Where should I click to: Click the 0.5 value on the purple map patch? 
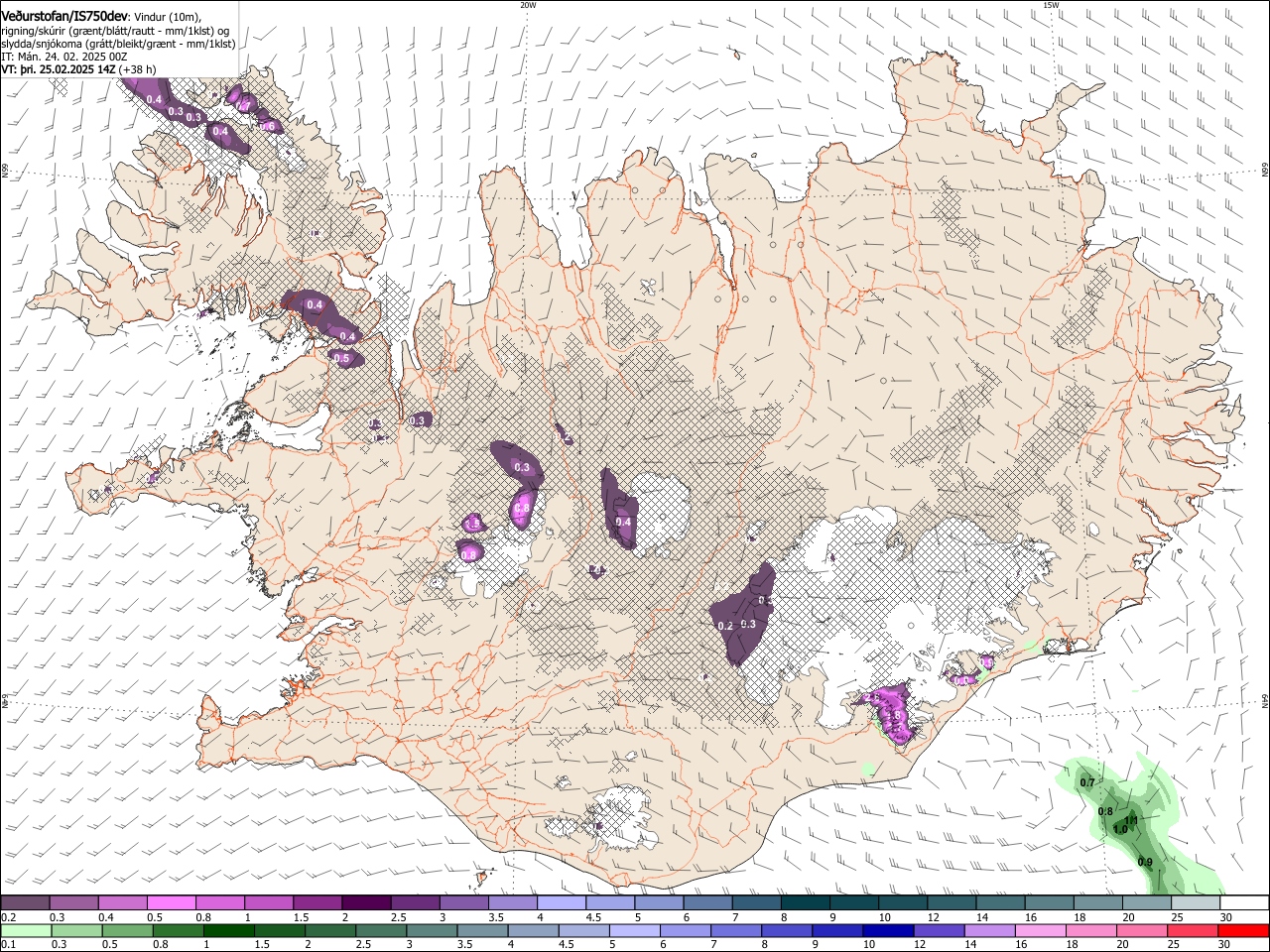(x=342, y=359)
